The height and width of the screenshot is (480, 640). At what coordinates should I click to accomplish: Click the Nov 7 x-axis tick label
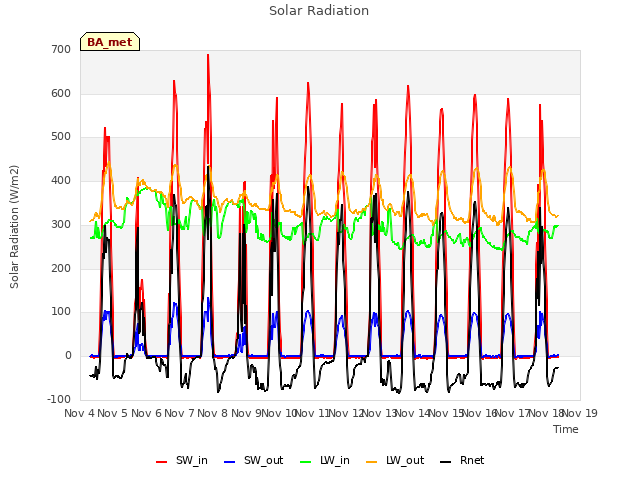point(179,413)
